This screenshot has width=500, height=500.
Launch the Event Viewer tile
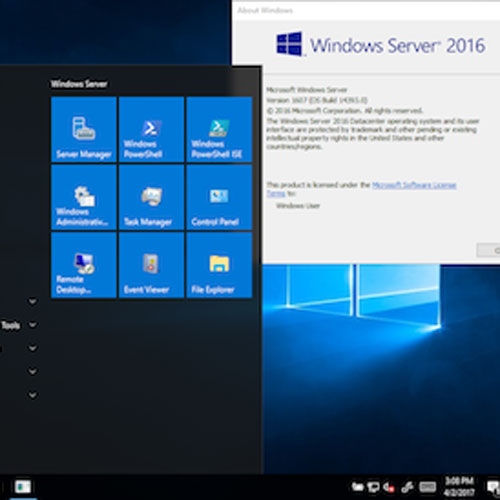pos(151,265)
